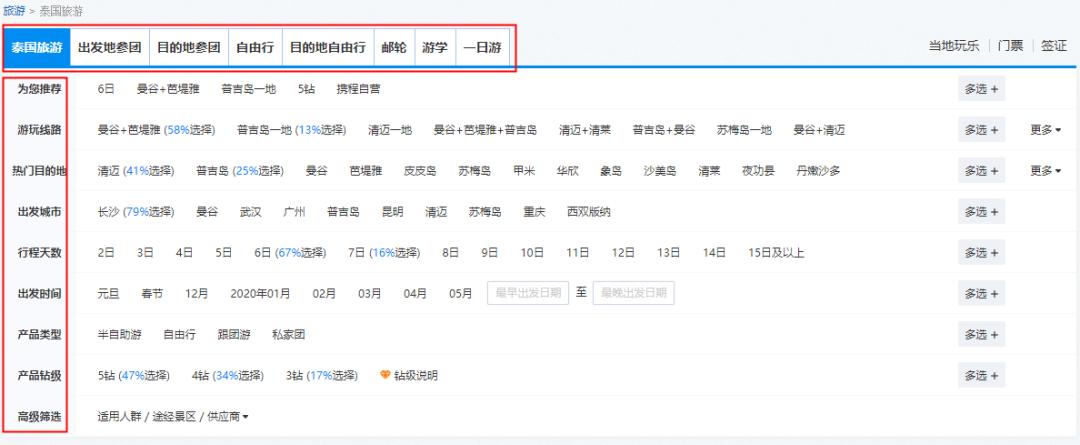Click the 当地玩乐 link
The width and height of the screenshot is (1080, 445).
pyautogui.click(x=953, y=46)
